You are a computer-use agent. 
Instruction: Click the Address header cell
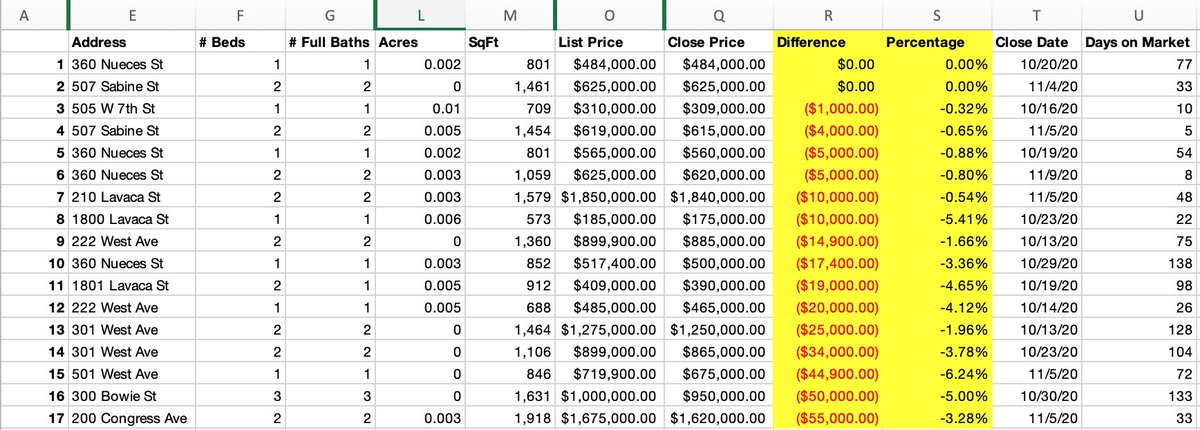132,42
